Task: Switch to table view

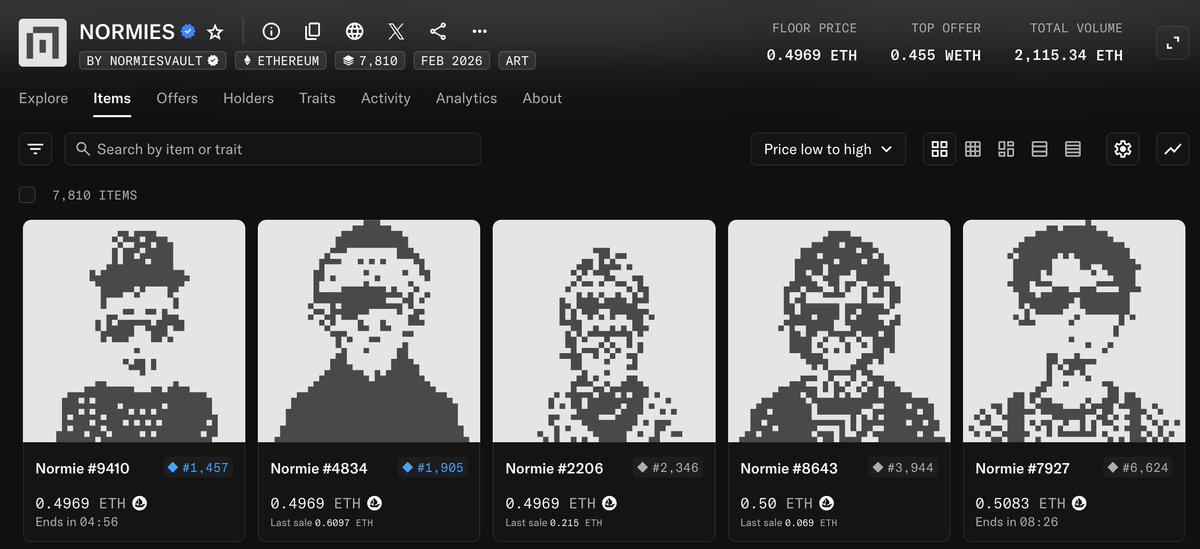Action: [1073, 149]
